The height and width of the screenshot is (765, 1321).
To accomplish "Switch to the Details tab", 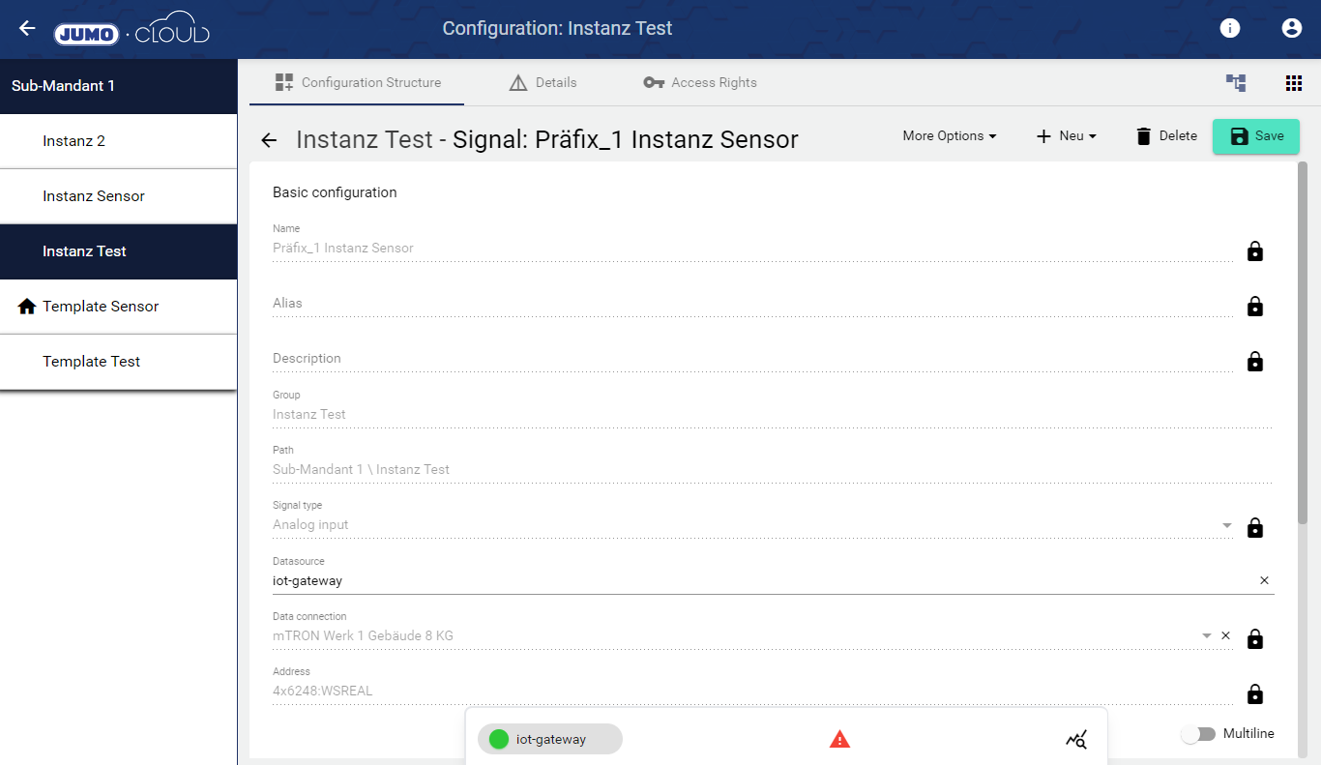I will (x=543, y=83).
